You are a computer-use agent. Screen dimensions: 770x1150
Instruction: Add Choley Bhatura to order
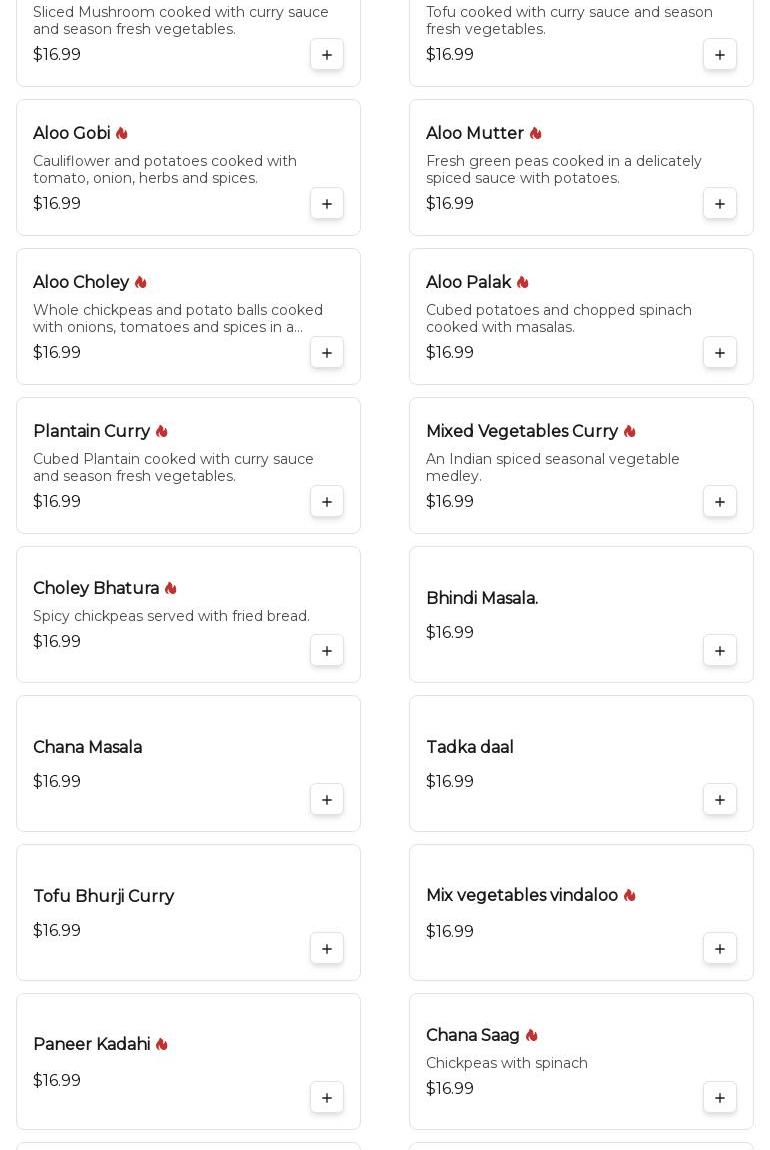pos(327,651)
